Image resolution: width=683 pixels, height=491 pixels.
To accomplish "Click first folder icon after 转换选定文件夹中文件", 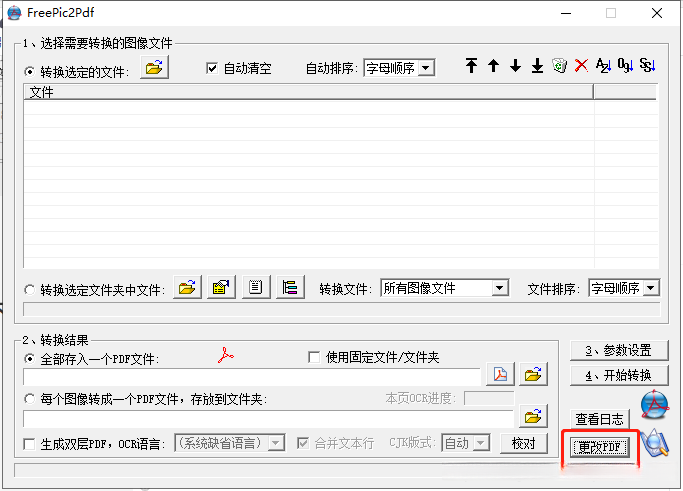I will point(187,287).
